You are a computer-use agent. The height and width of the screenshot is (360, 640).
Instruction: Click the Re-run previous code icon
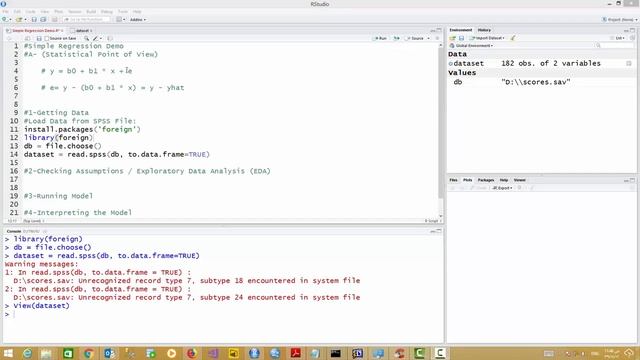396,38
